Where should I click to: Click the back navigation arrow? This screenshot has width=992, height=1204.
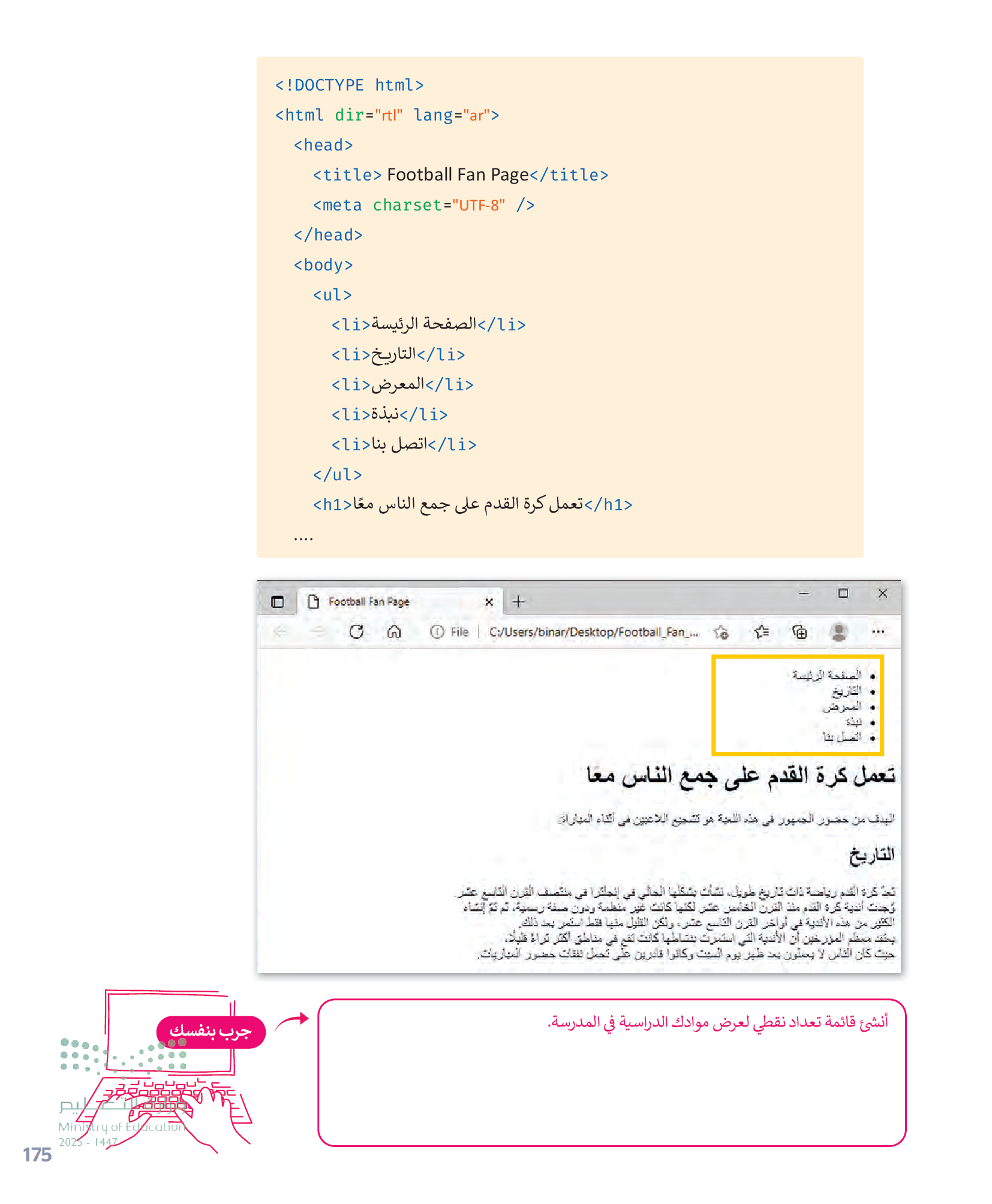pos(280,631)
